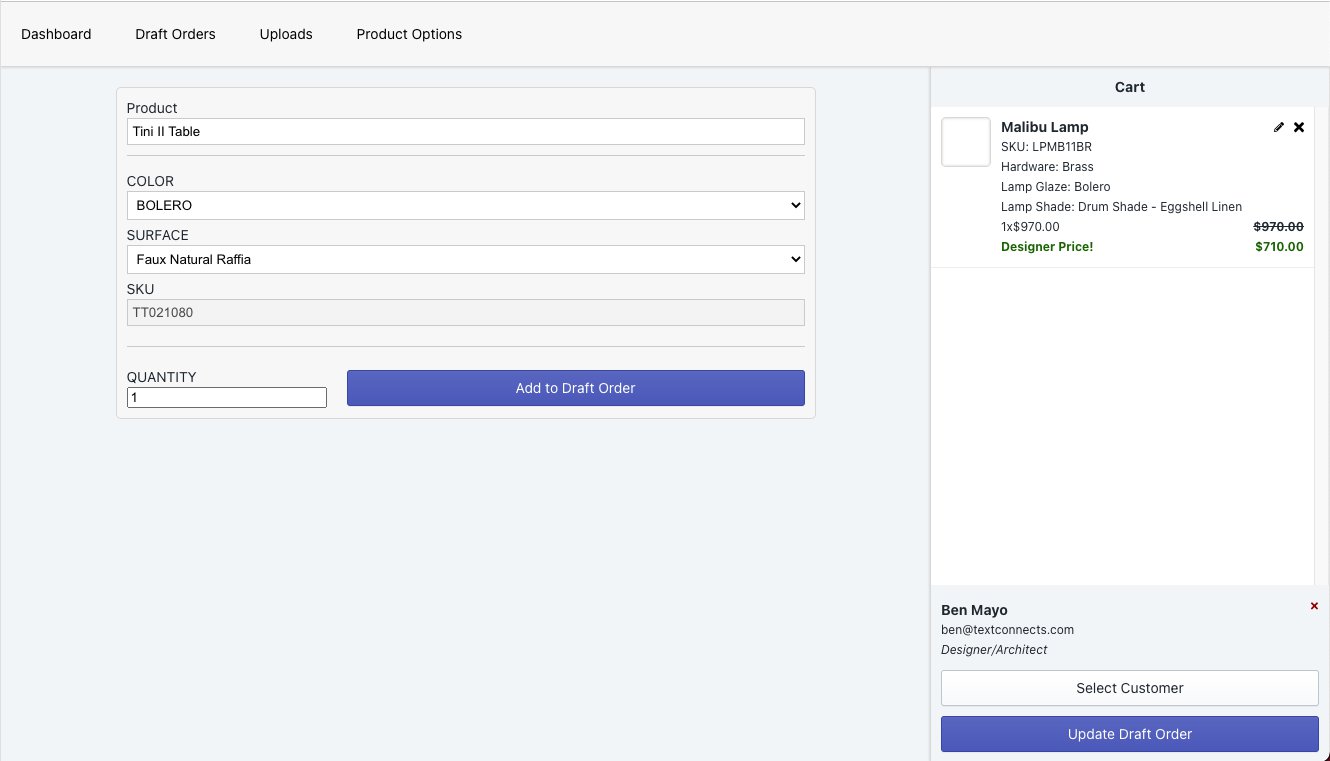Click the Malibu Lamp item title

tap(1044, 127)
